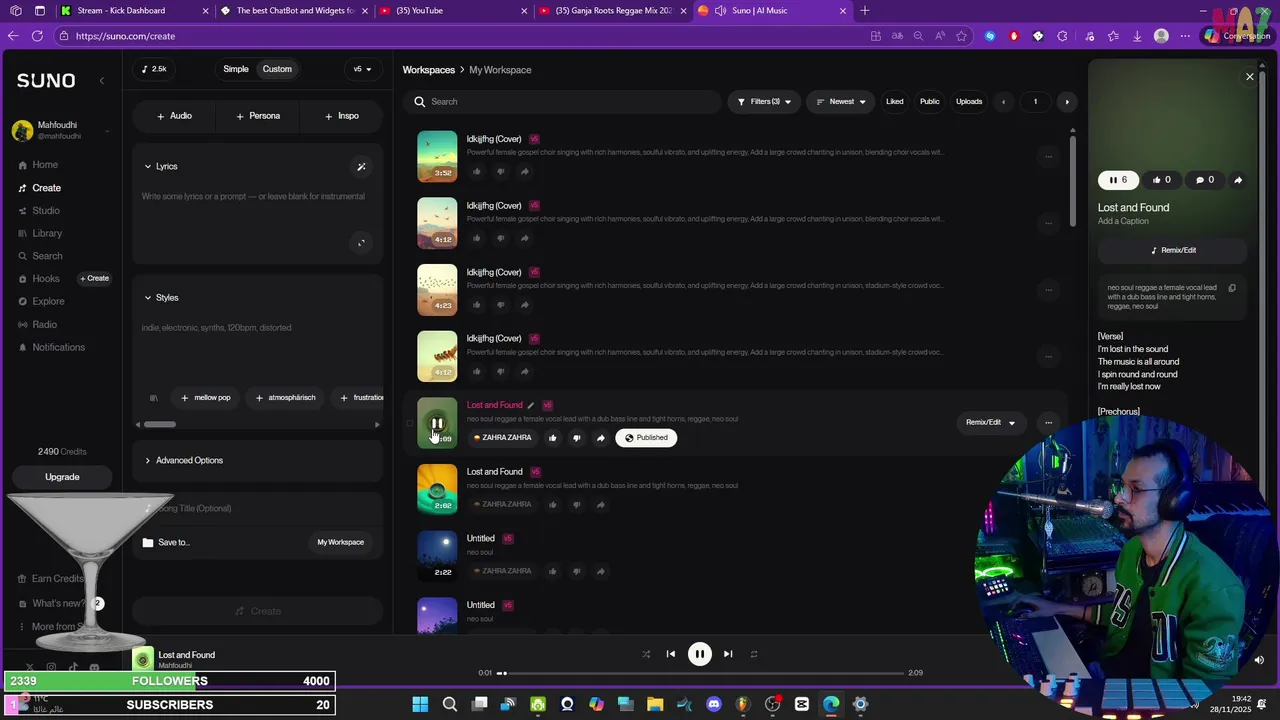This screenshot has width=1280, height=720.
Task: Pause the Lost and Found song thumbnail
Action: point(437,423)
